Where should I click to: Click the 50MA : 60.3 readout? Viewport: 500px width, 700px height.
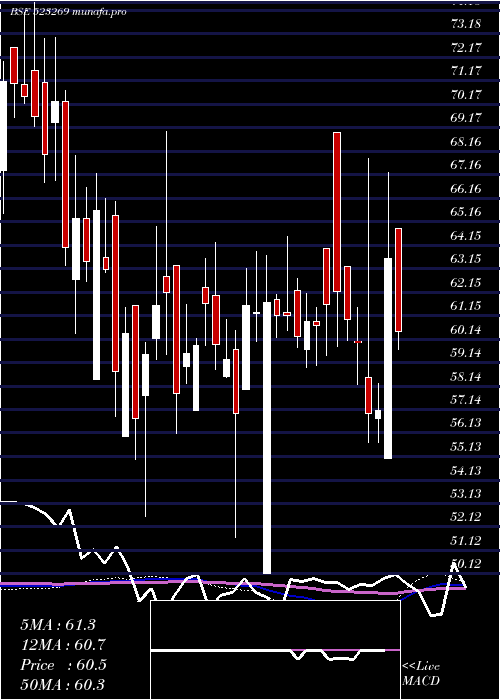(63, 685)
